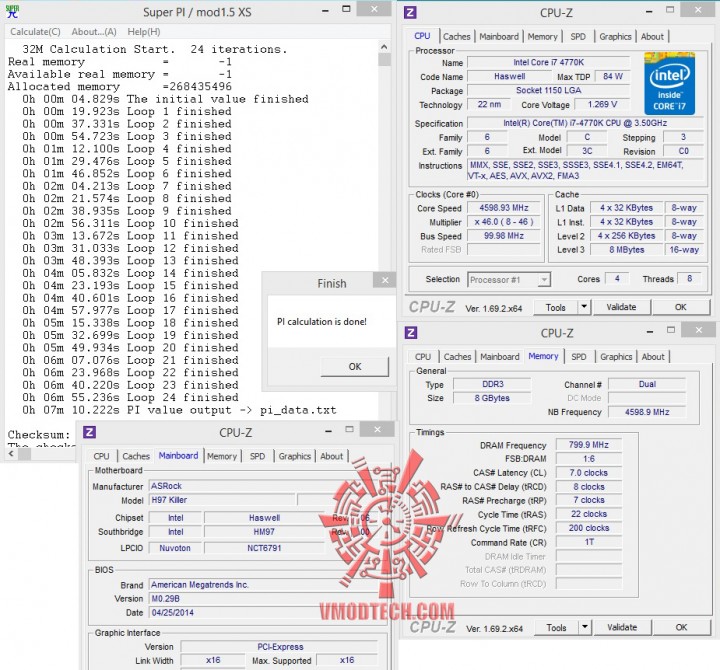Click the CPU-Z logo icon in Memory window
Screen dimensions: 720x670
(x=411, y=332)
